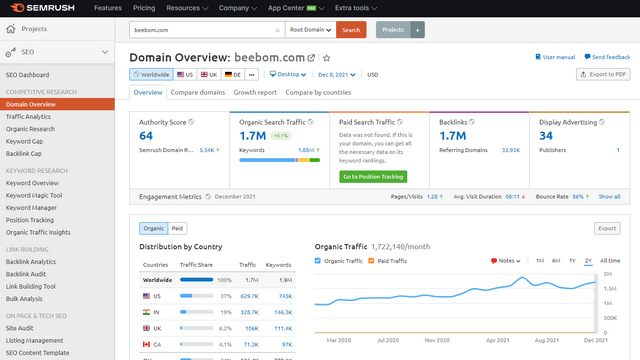This screenshot has width=640, height=360.
Task: Collapse the SEO sidebar section
Action: 105,52
